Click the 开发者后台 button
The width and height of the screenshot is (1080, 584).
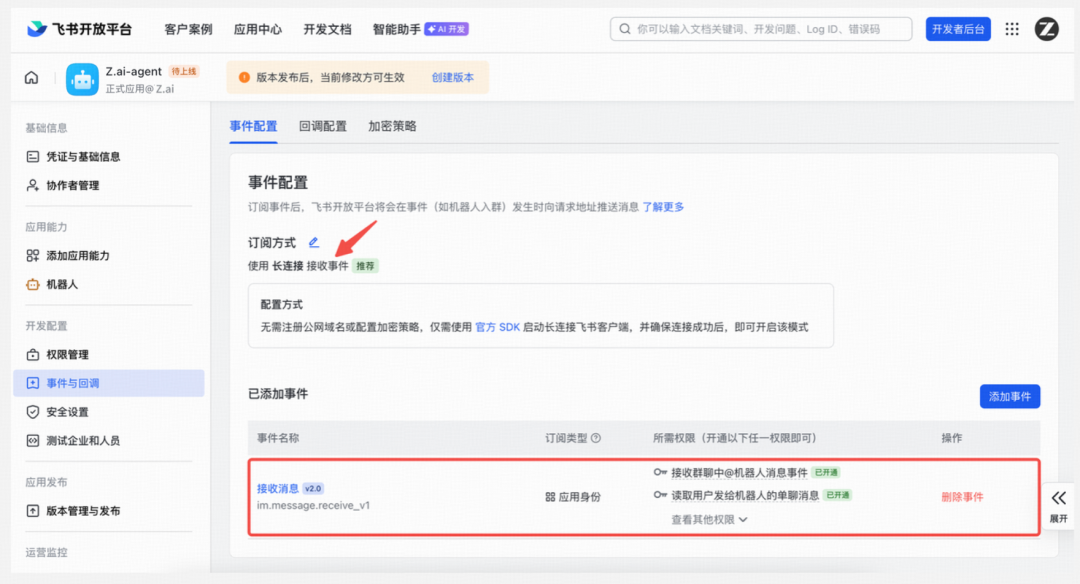coord(957,29)
